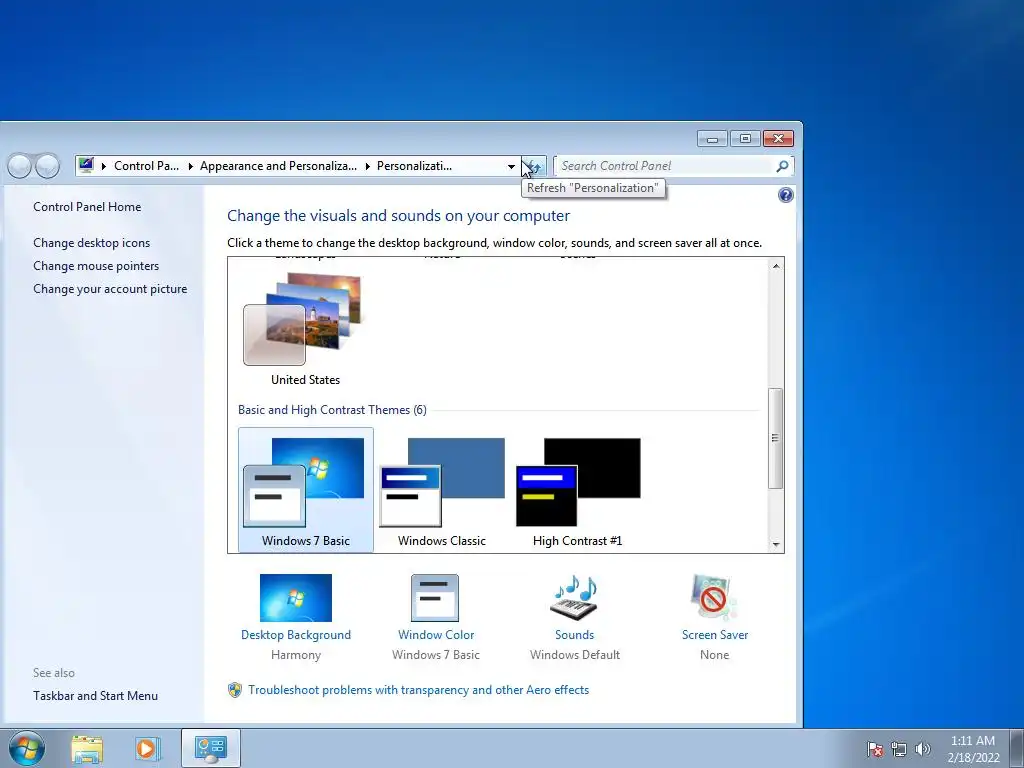Viewport: 1024px width, 768px height.
Task: Click the Back navigation button
Action: 19,166
